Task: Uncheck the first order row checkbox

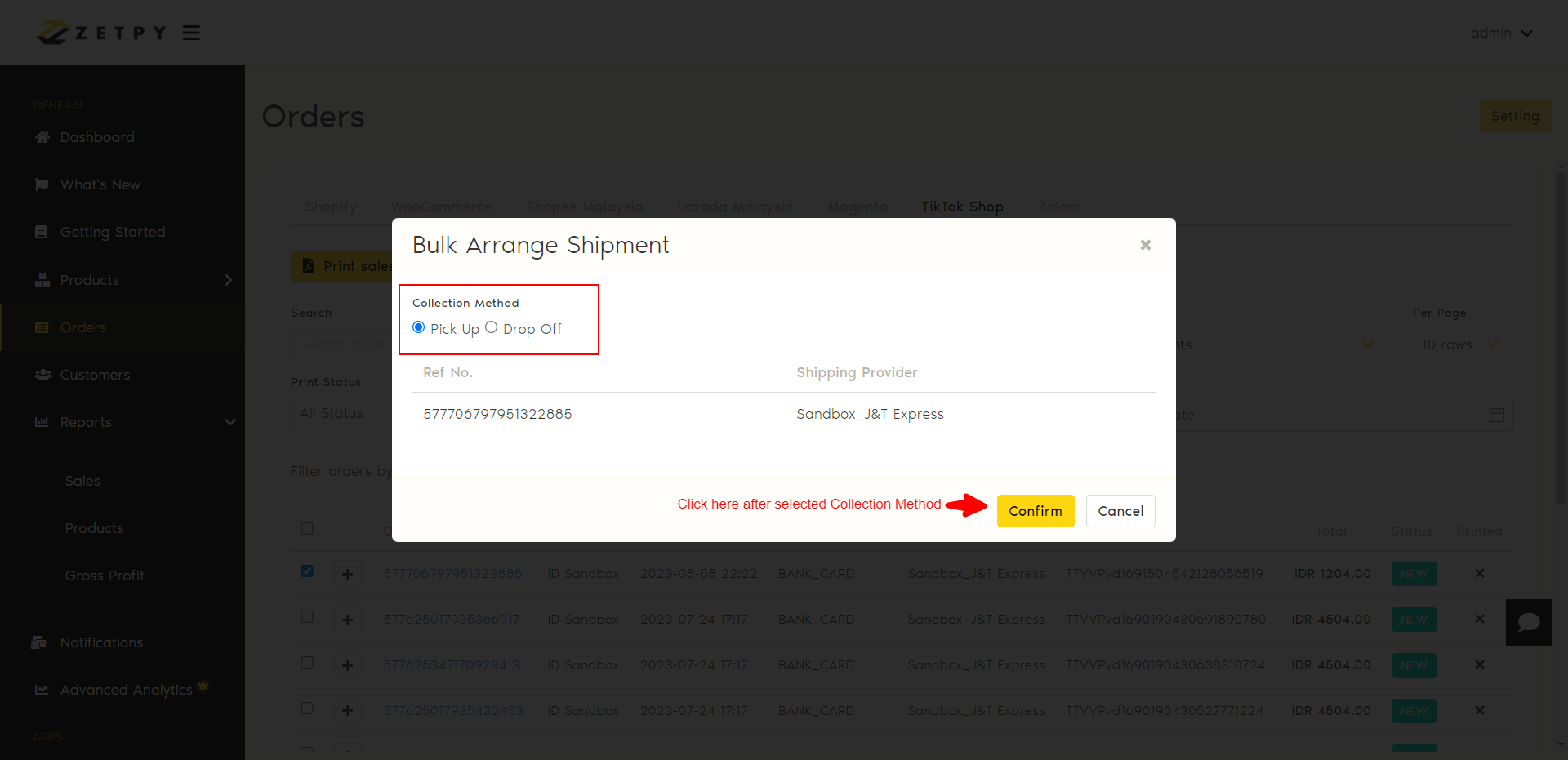Action: click(x=307, y=571)
